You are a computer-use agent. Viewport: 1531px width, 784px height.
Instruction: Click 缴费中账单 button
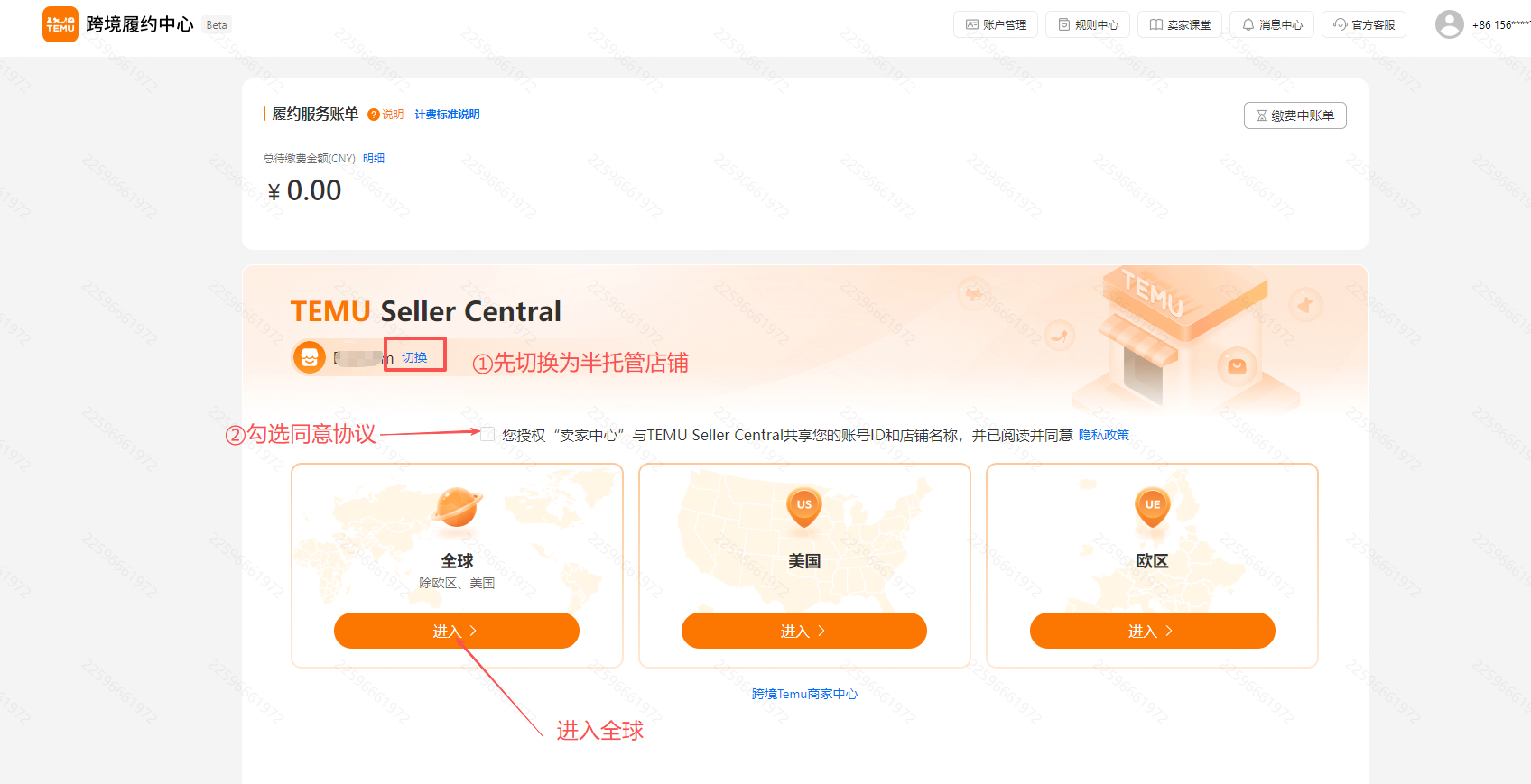tap(1295, 115)
